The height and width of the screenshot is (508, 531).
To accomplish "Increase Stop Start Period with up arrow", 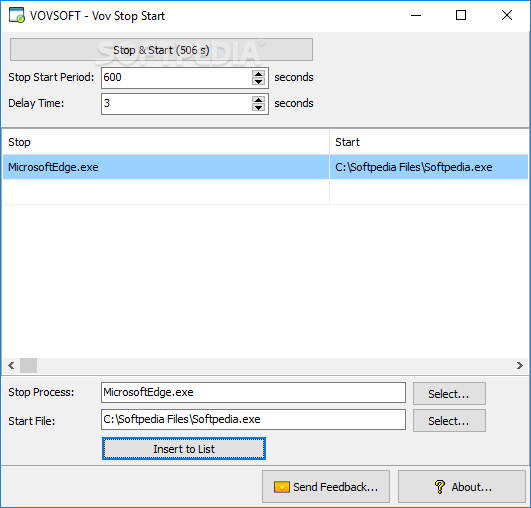I will tap(259, 74).
